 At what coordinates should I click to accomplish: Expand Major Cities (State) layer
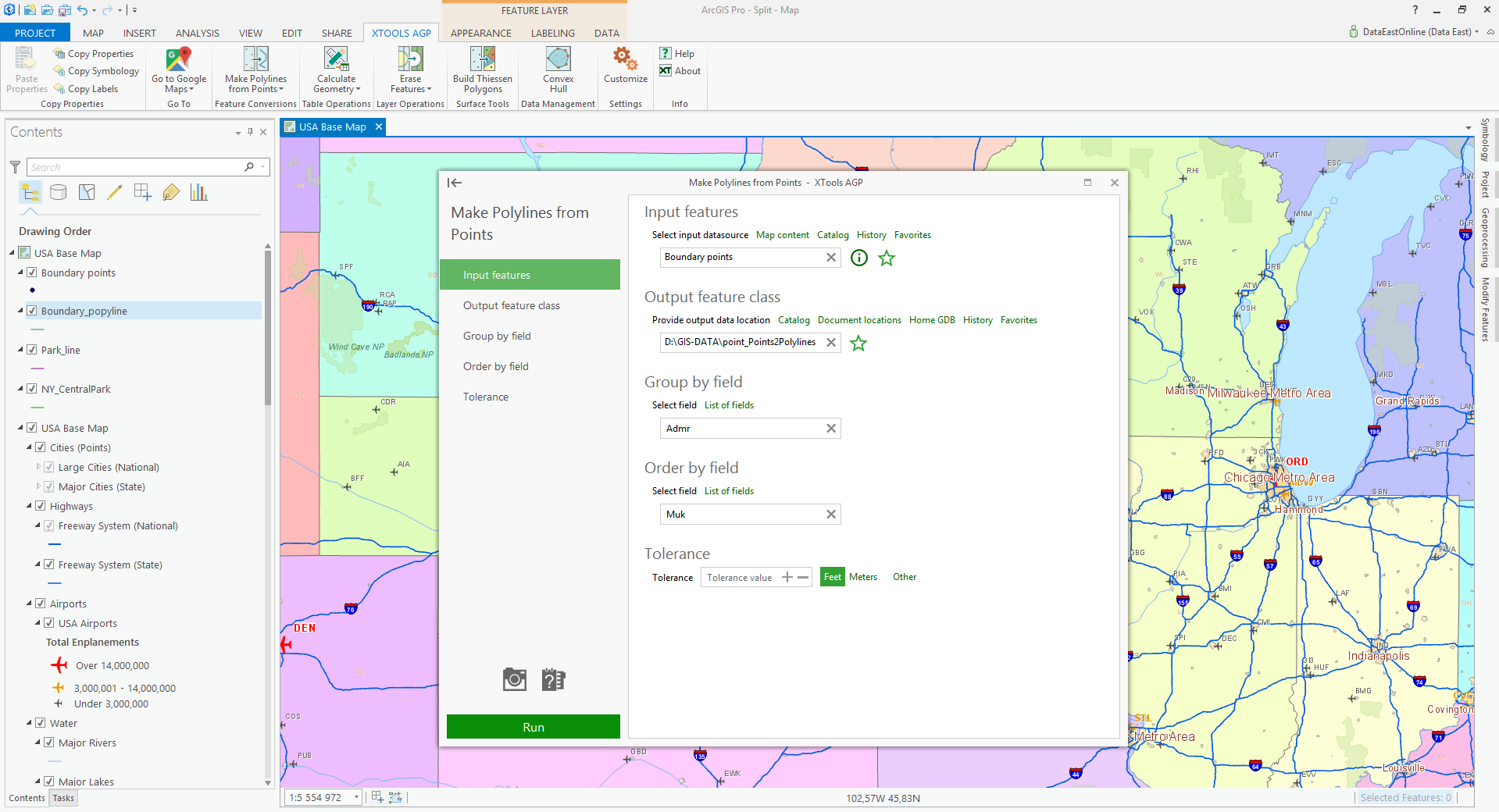point(38,486)
